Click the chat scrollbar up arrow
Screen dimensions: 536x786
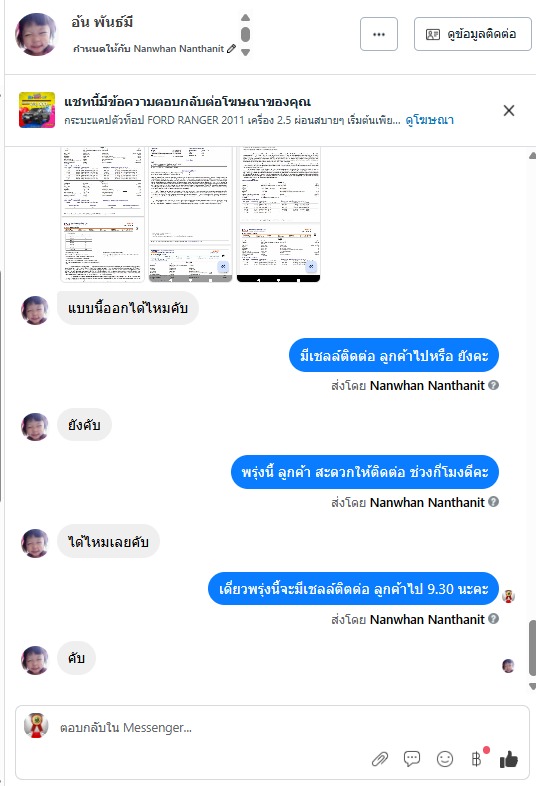(532, 156)
